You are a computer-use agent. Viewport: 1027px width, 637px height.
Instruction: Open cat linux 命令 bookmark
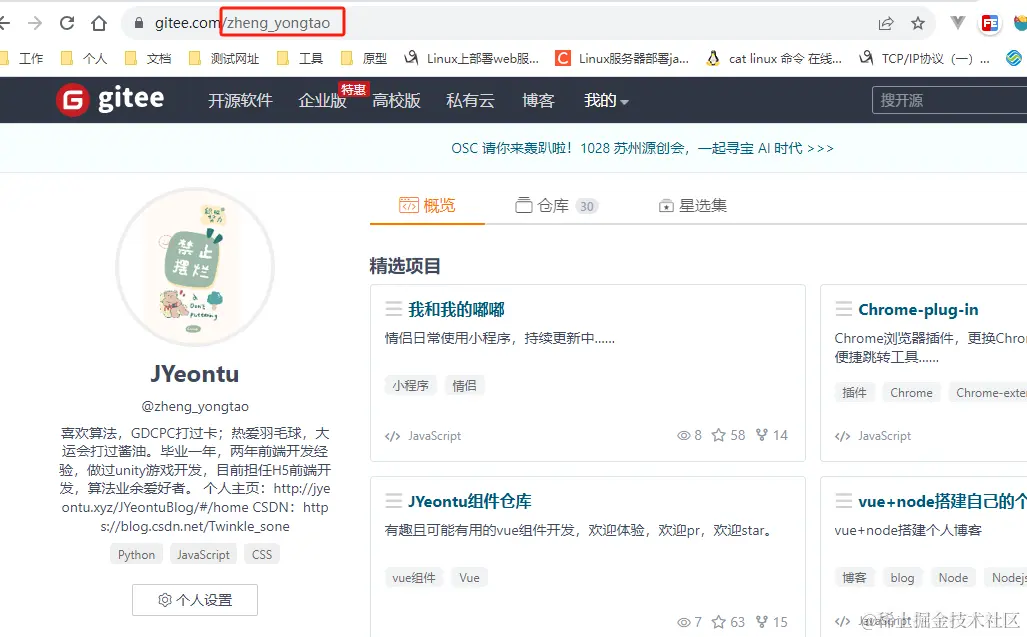774,59
